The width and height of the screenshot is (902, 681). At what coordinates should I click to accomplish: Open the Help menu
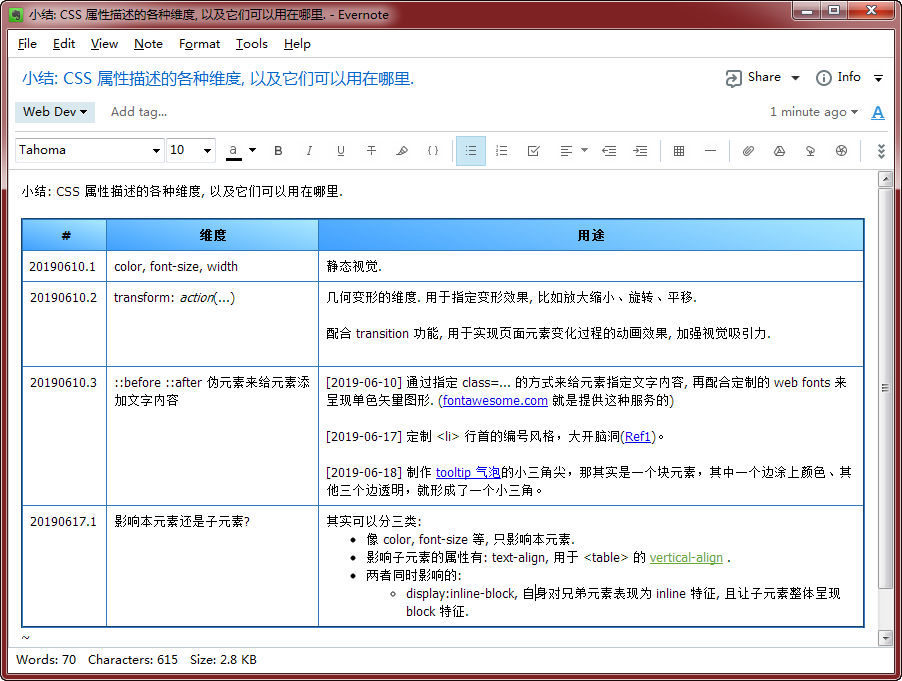(297, 44)
